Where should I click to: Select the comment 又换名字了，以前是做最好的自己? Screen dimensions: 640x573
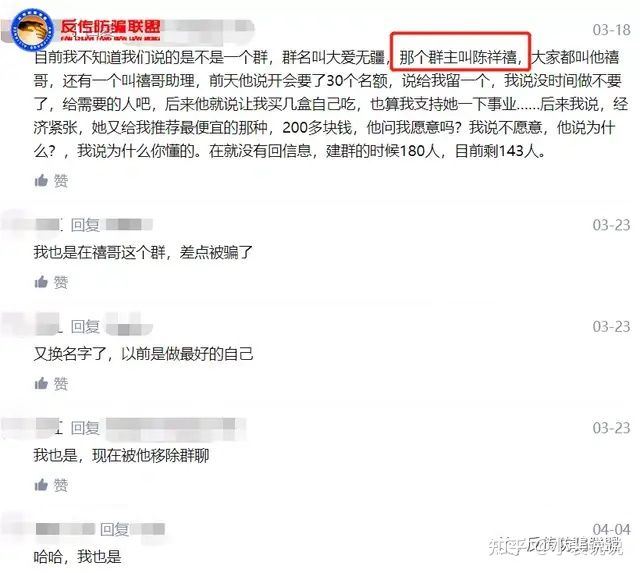tap(143, 353)
